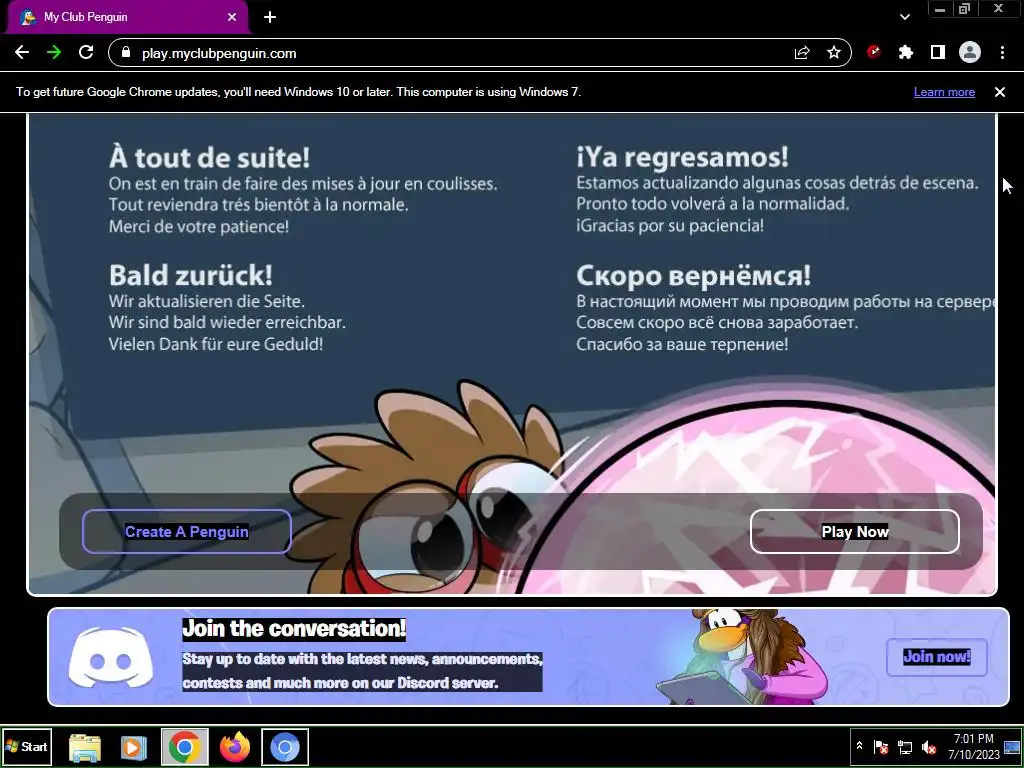Launch the media player taskbar icon
The image size is (1024, 768).
[x=133, y=747]
